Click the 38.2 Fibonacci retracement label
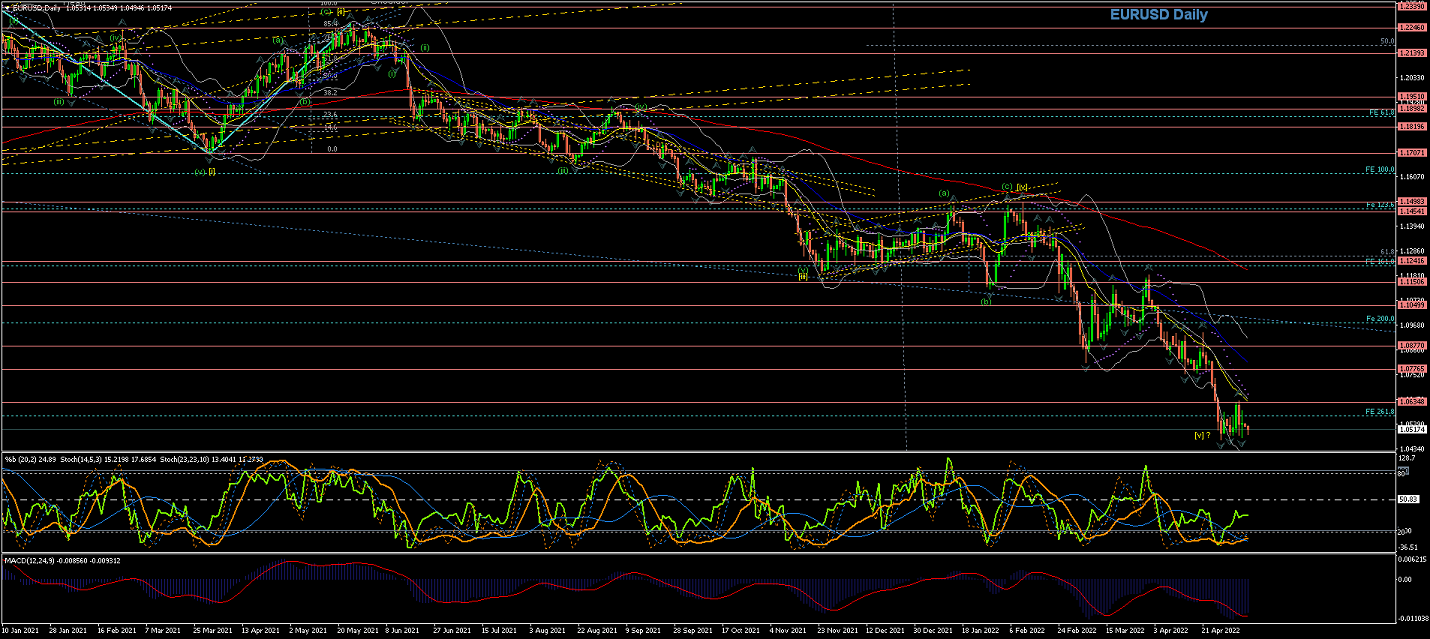This screenshot has height=639, width=1430. point(328,92)
